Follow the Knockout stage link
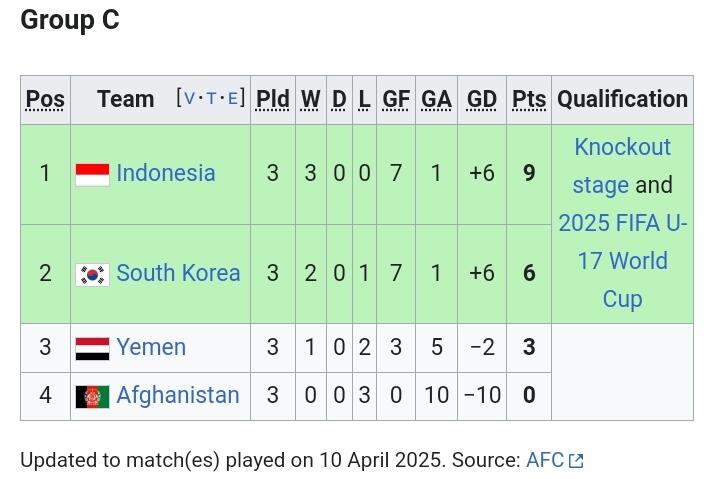717x479 pixels. [621, 166]
